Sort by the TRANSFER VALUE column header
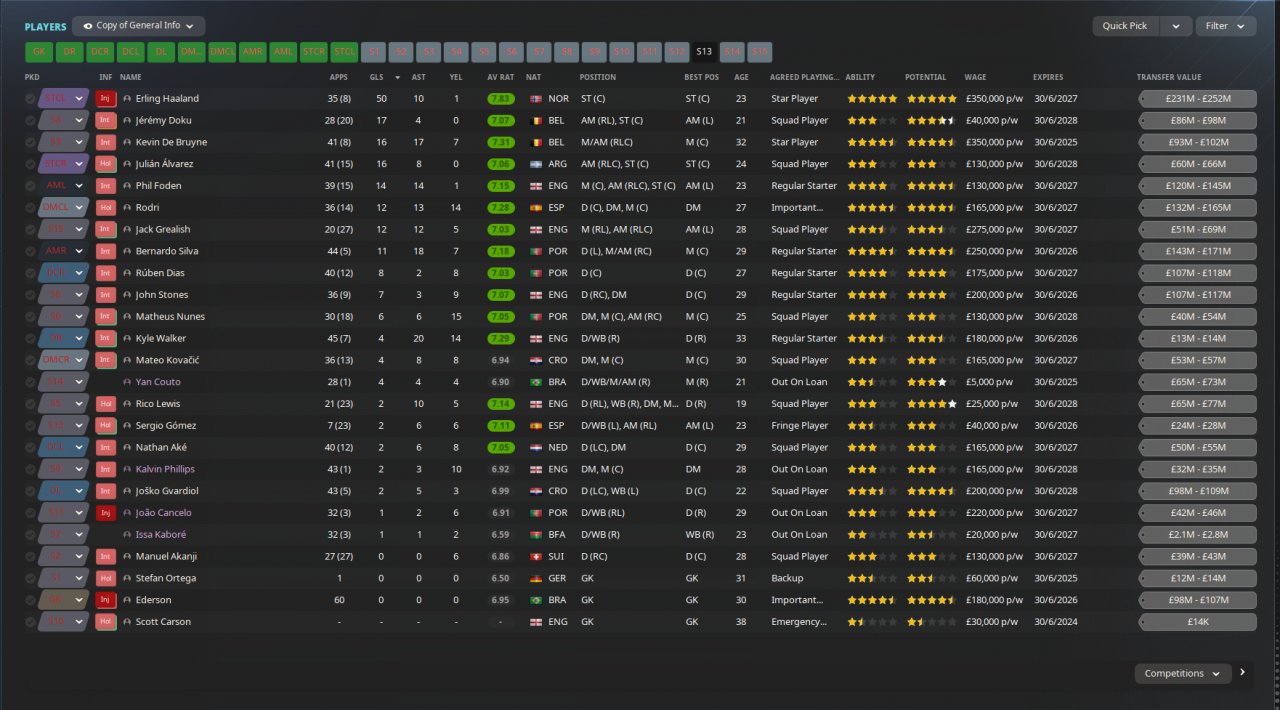This screenshot has height=710, width=1280. (1169, 77)
